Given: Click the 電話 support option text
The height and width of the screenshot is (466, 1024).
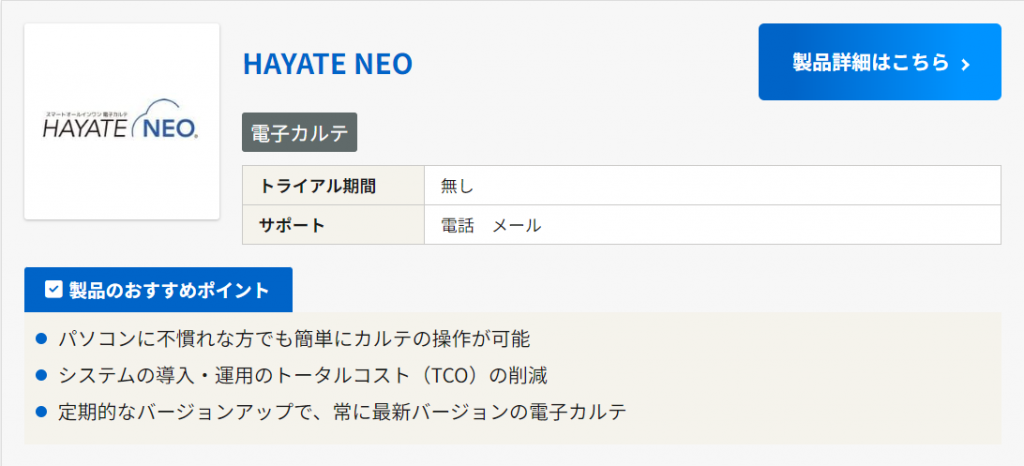Looking at the screenshot, I should coord(457,225).
